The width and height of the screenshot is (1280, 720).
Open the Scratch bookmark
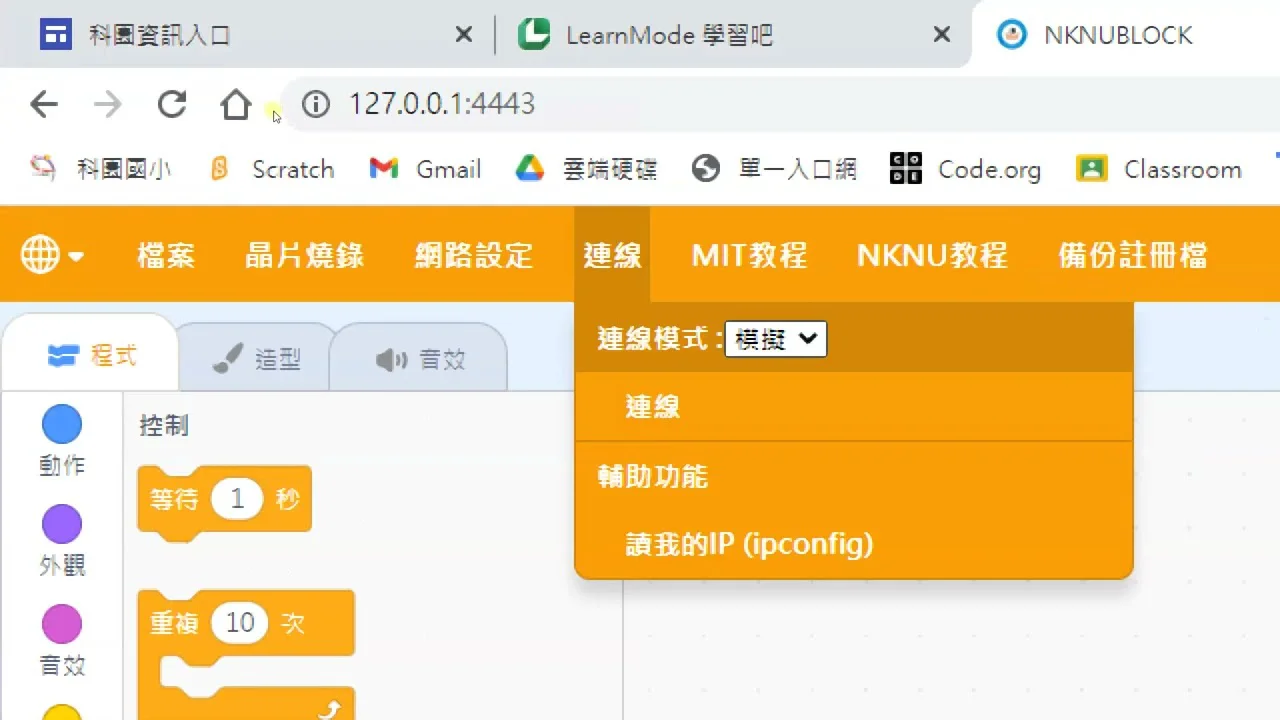(x=272, y=169)
